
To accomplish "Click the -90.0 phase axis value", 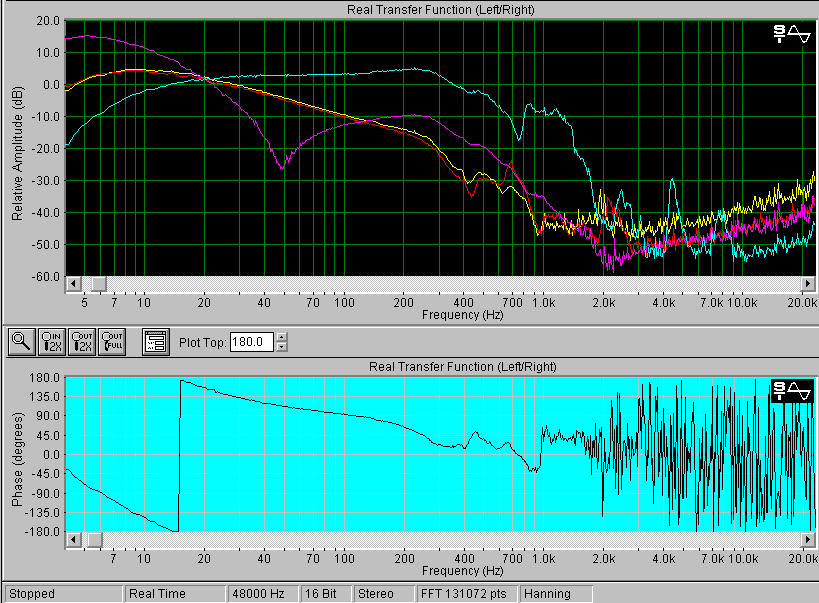I will click(44, 493).
